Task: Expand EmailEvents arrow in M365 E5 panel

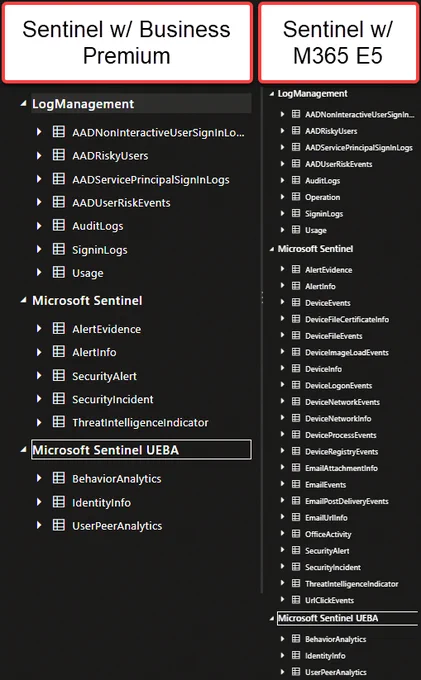Action: (x=282, y=484)
